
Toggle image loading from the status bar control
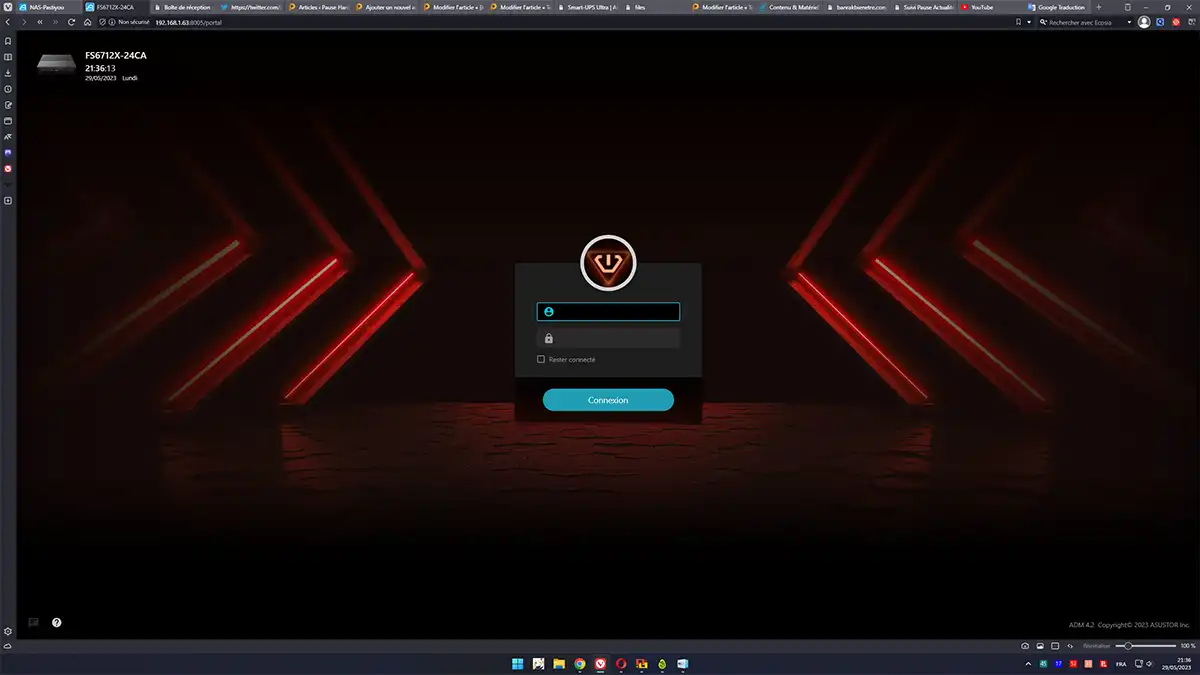(1040, 646)
